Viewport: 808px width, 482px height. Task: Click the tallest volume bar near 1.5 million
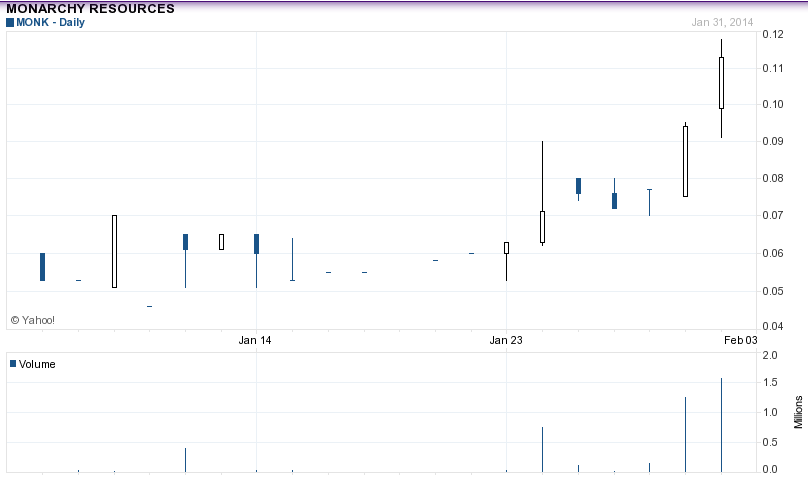point(721,425)
